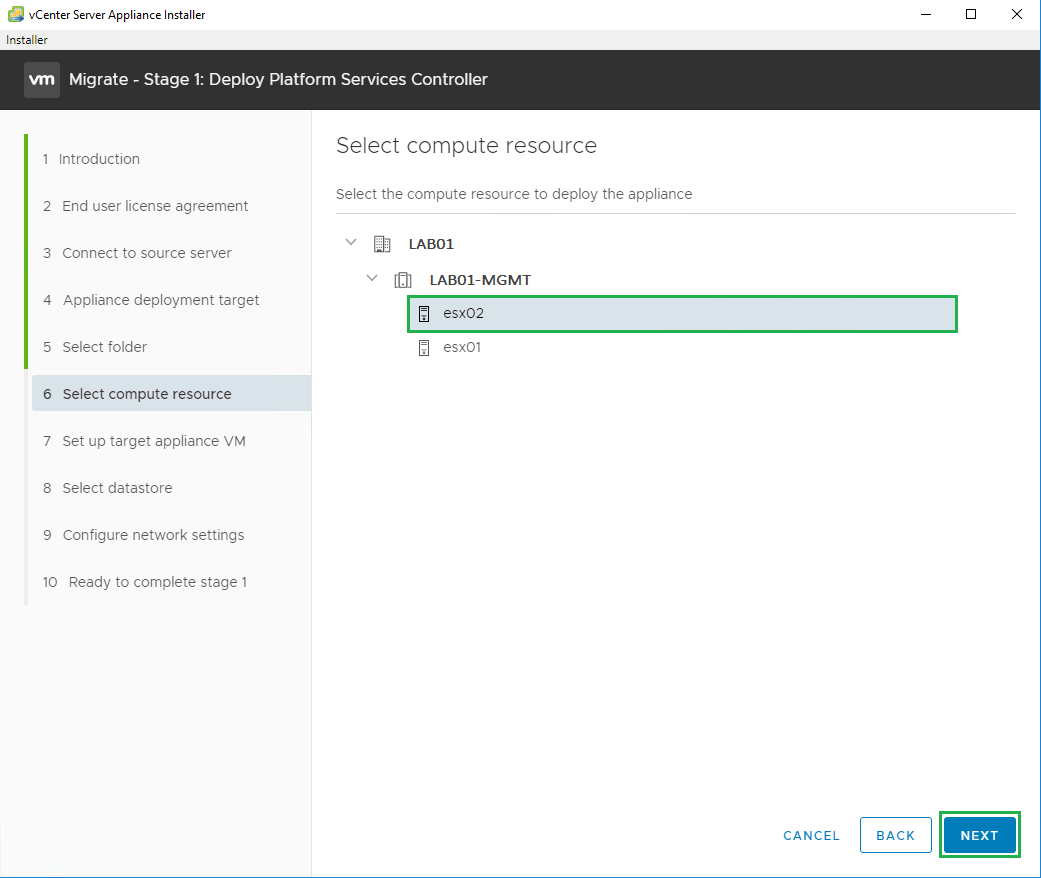Click the esx02 host icon
This screenshot has height=878, width=1041.
coord(424,314)
